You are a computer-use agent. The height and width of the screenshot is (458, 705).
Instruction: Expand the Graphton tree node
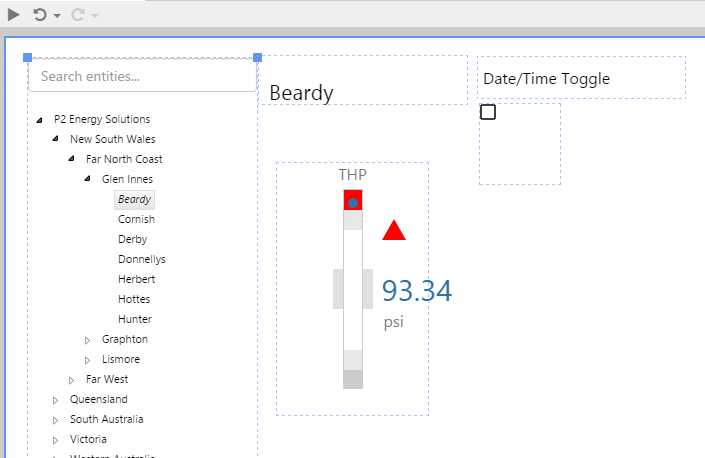point(88,339)
